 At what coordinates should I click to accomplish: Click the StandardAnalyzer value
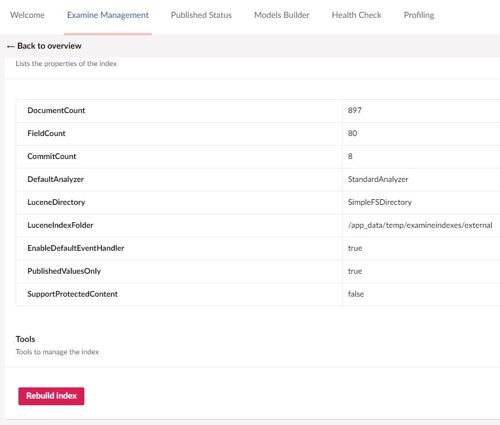pyautogui.click(x=378, y=179)
